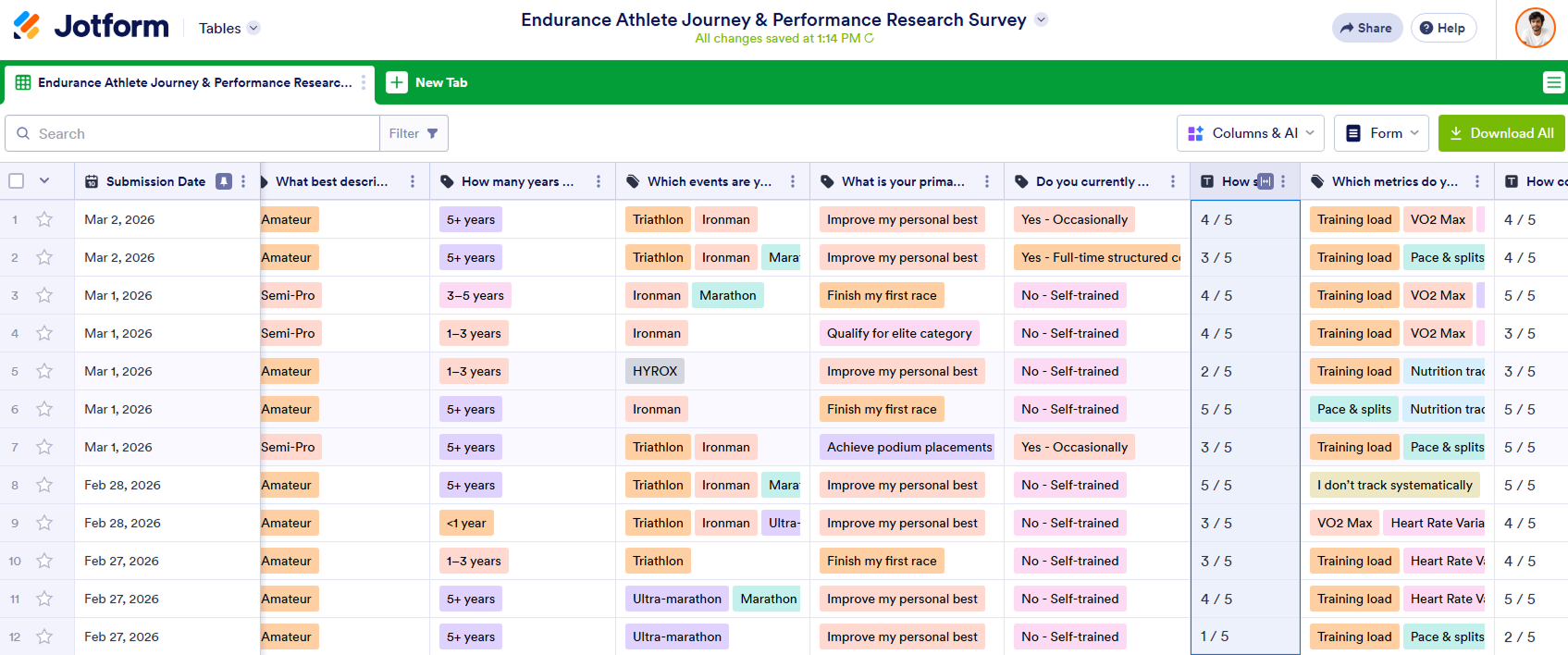Click the tag icon in 'How many years' header
This screenshot has height=655, width=1568.
click(x=447, y=181)
